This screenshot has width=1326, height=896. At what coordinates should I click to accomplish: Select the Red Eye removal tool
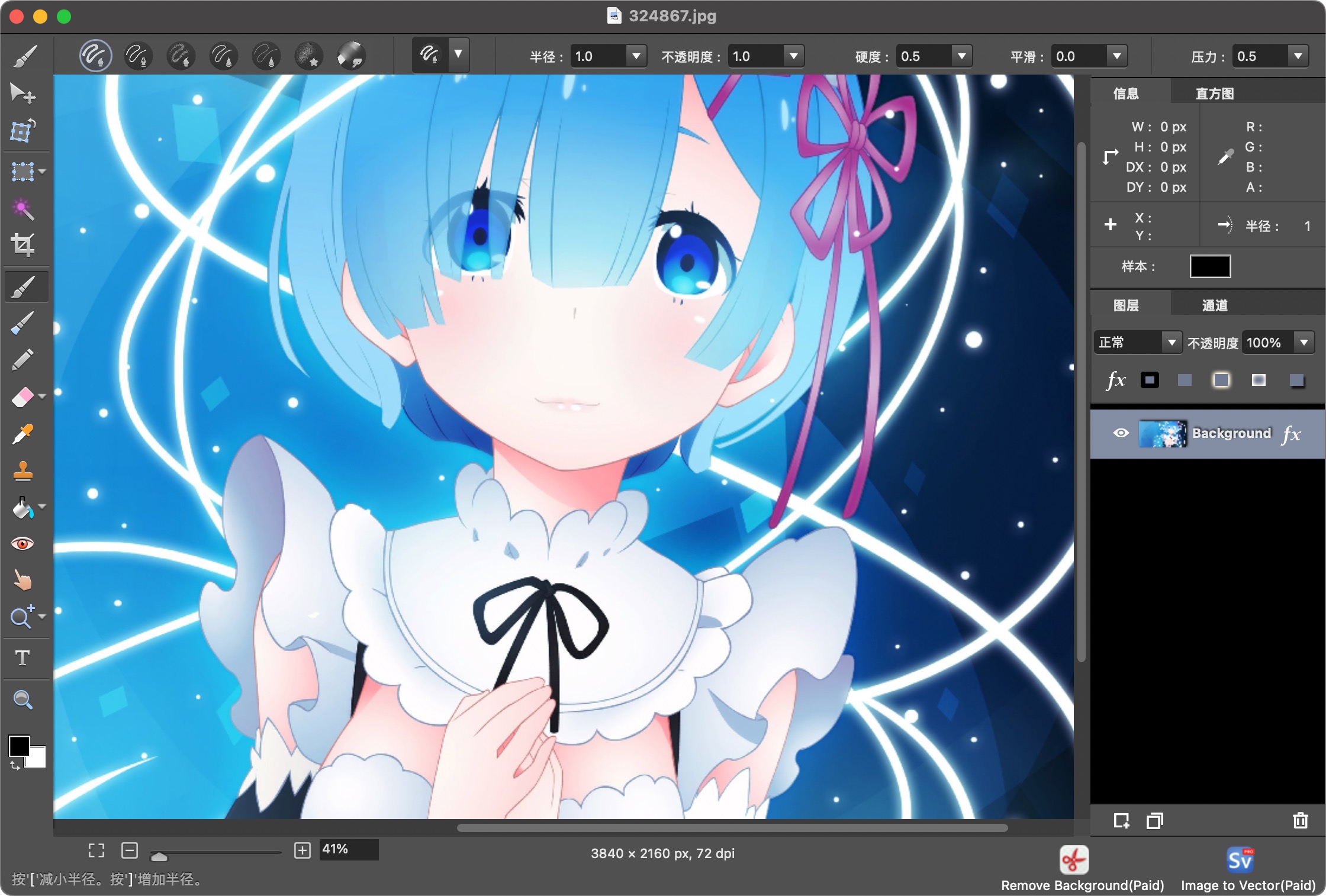coord(23,543)
